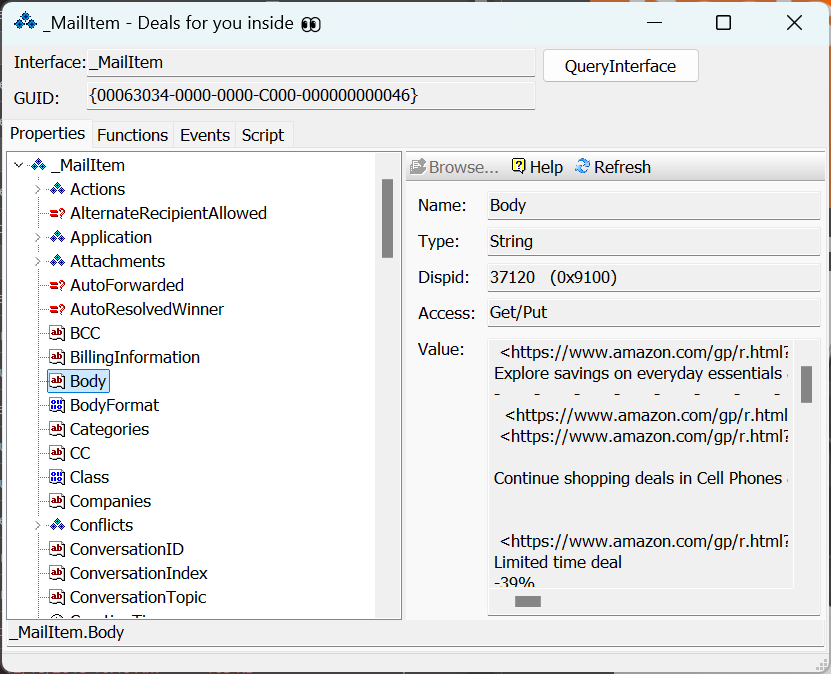The height and width of the screenshot is (674, 831).
Task: Collapse the _MailItem root node
Action: [19, 165]
